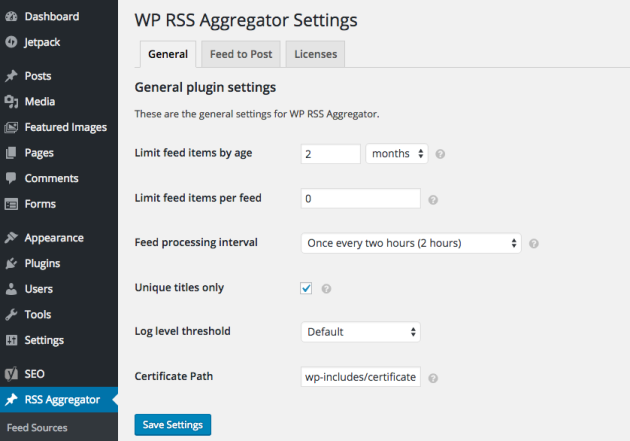
Task: Click the Forms icon in sidebar
Action: (x=11, y=204)
